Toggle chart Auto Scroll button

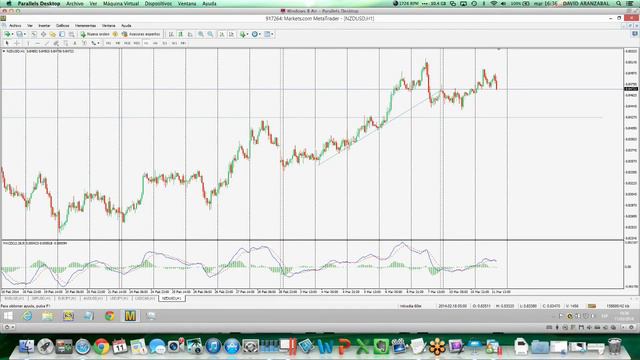tap(222, 34)
